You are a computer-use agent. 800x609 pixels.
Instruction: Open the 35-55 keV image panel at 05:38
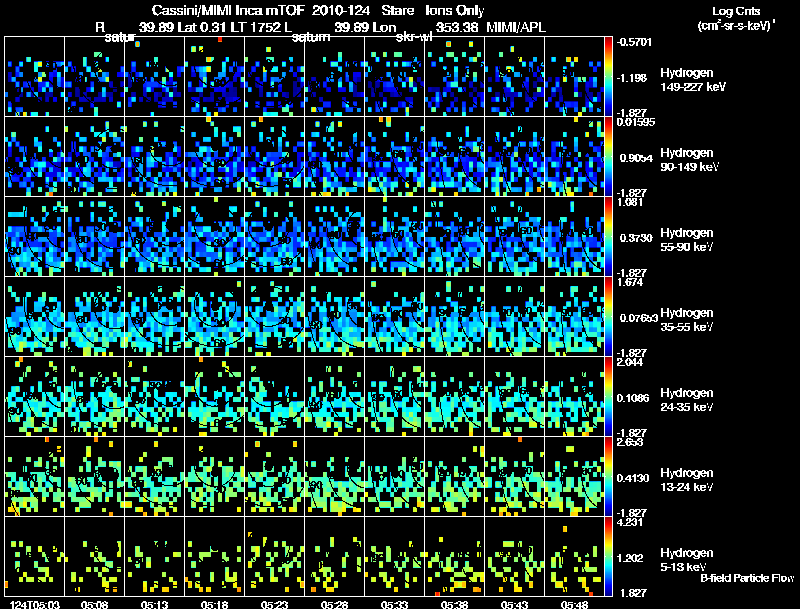click(x=454, y=316)
